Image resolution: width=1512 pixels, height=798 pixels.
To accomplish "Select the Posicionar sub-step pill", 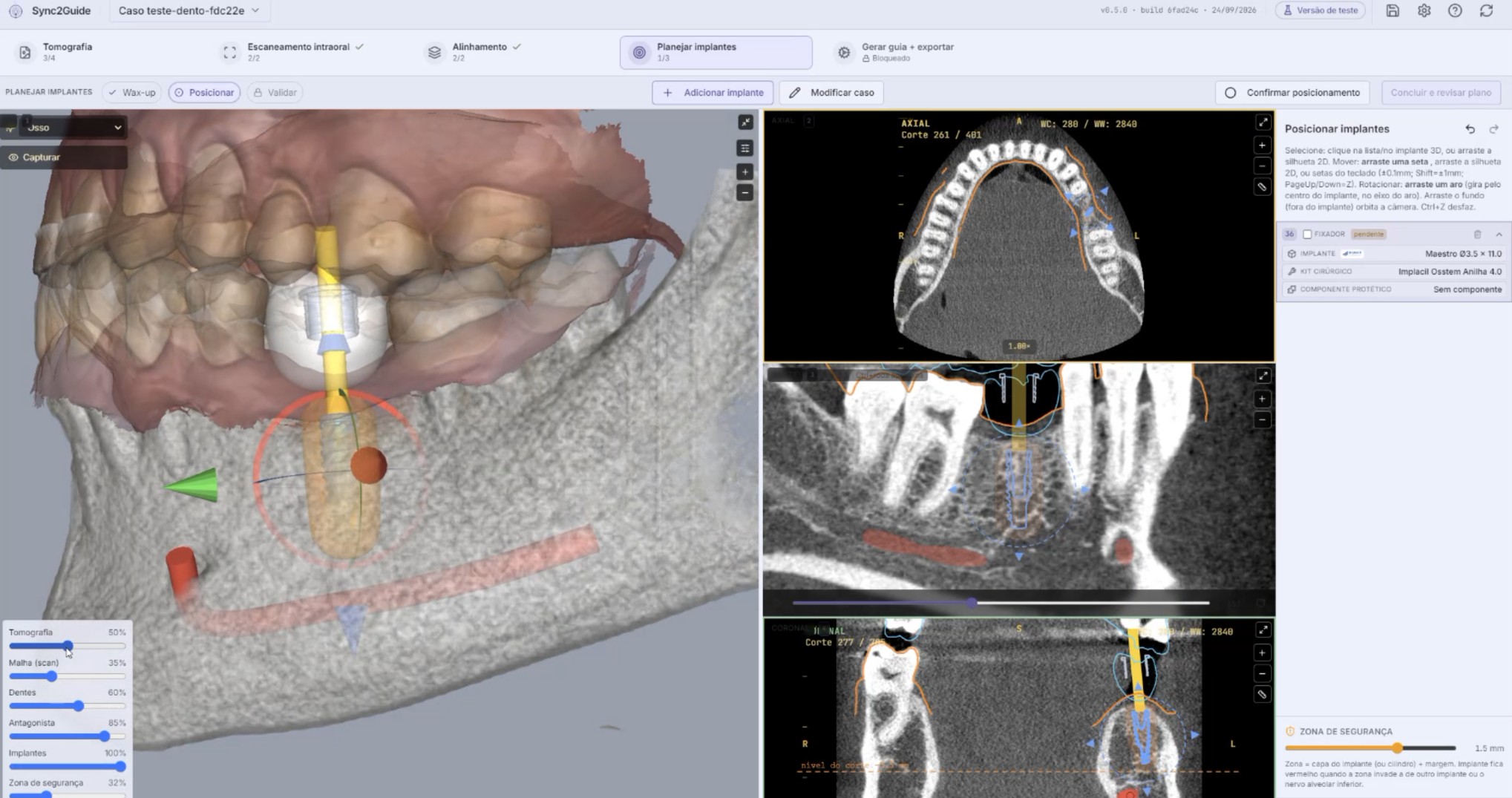I will point(204,93).
